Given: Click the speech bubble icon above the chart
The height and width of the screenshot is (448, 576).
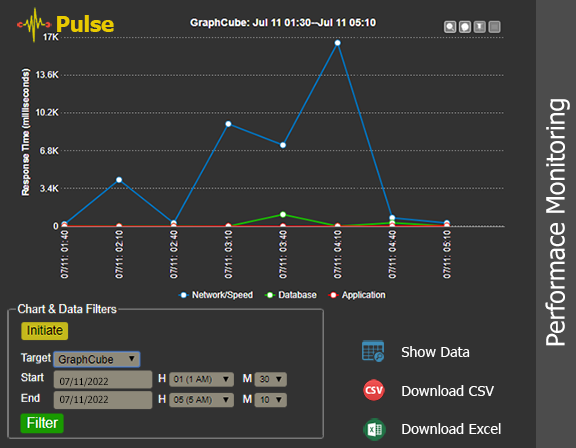Looking at the screenshot, I should tap(465, 27).
